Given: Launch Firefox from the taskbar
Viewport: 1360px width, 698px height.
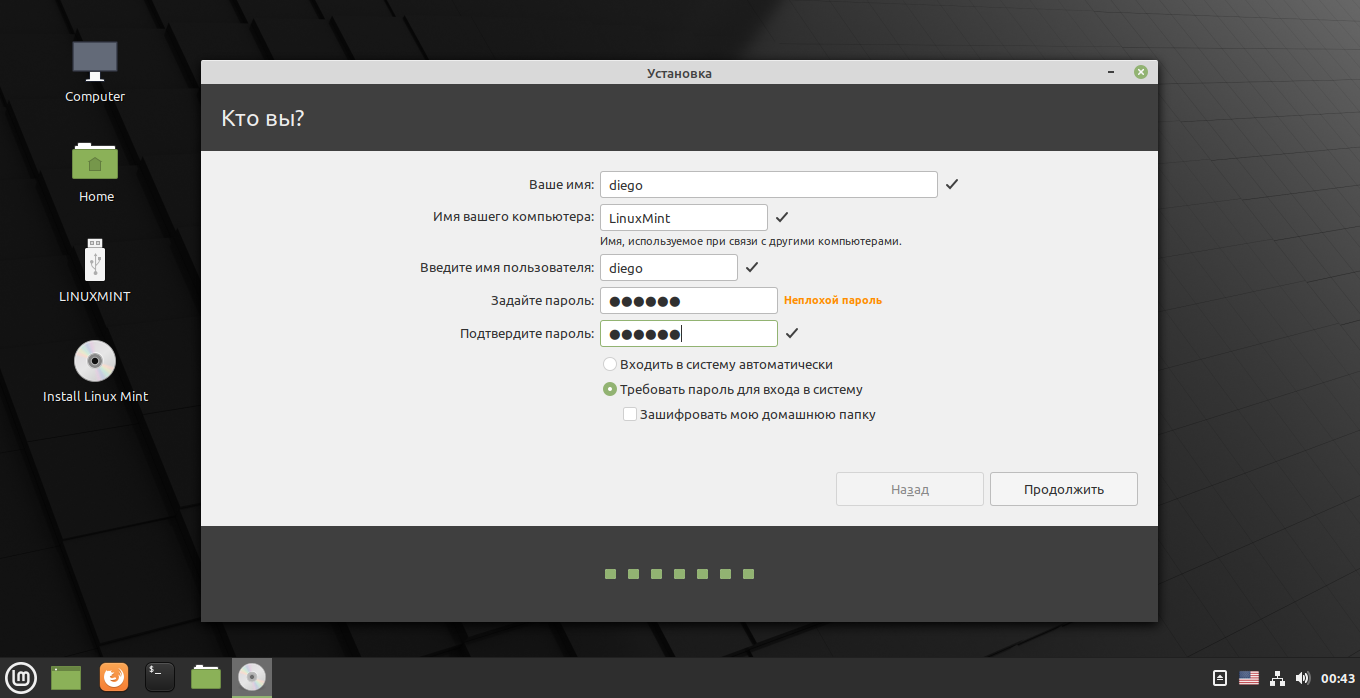Looking at the screenshot, I should [114, 678].
